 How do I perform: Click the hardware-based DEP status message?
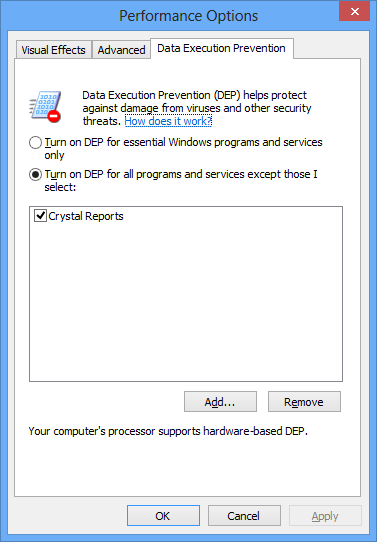[x=168, y=431]
